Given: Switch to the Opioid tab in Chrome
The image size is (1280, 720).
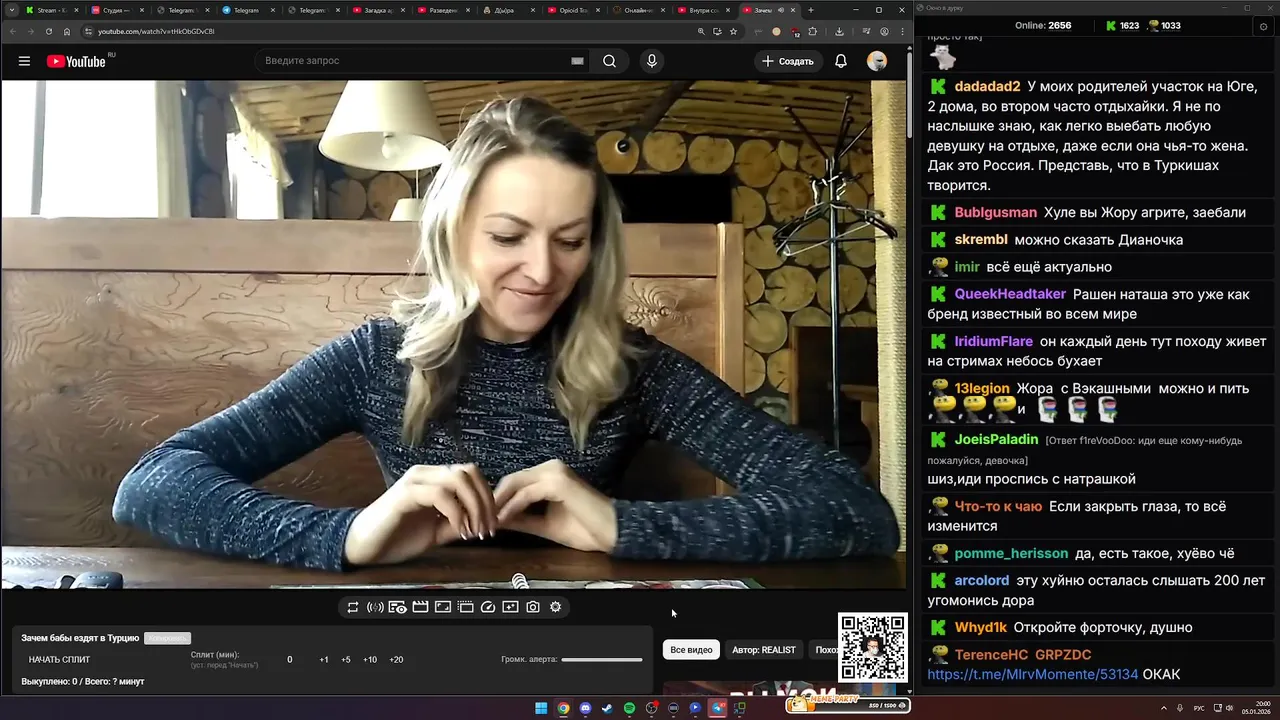Looking at the screenshot, I should point(574,10).
